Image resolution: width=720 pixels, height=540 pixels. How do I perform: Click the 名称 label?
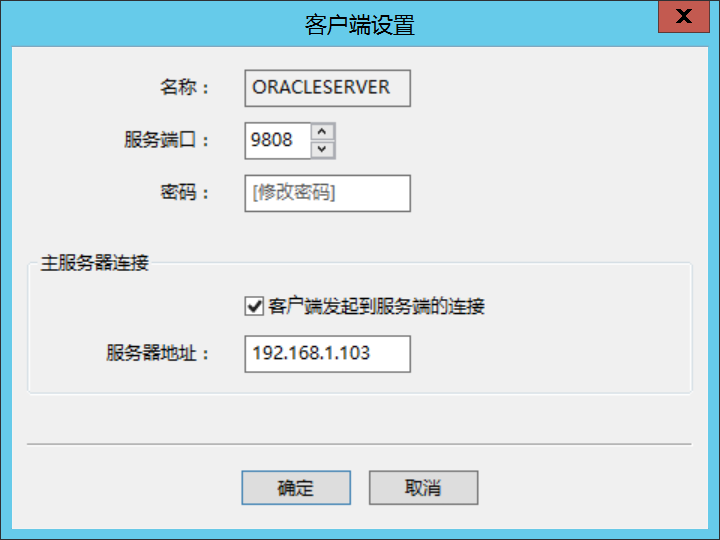pos(185,87)
